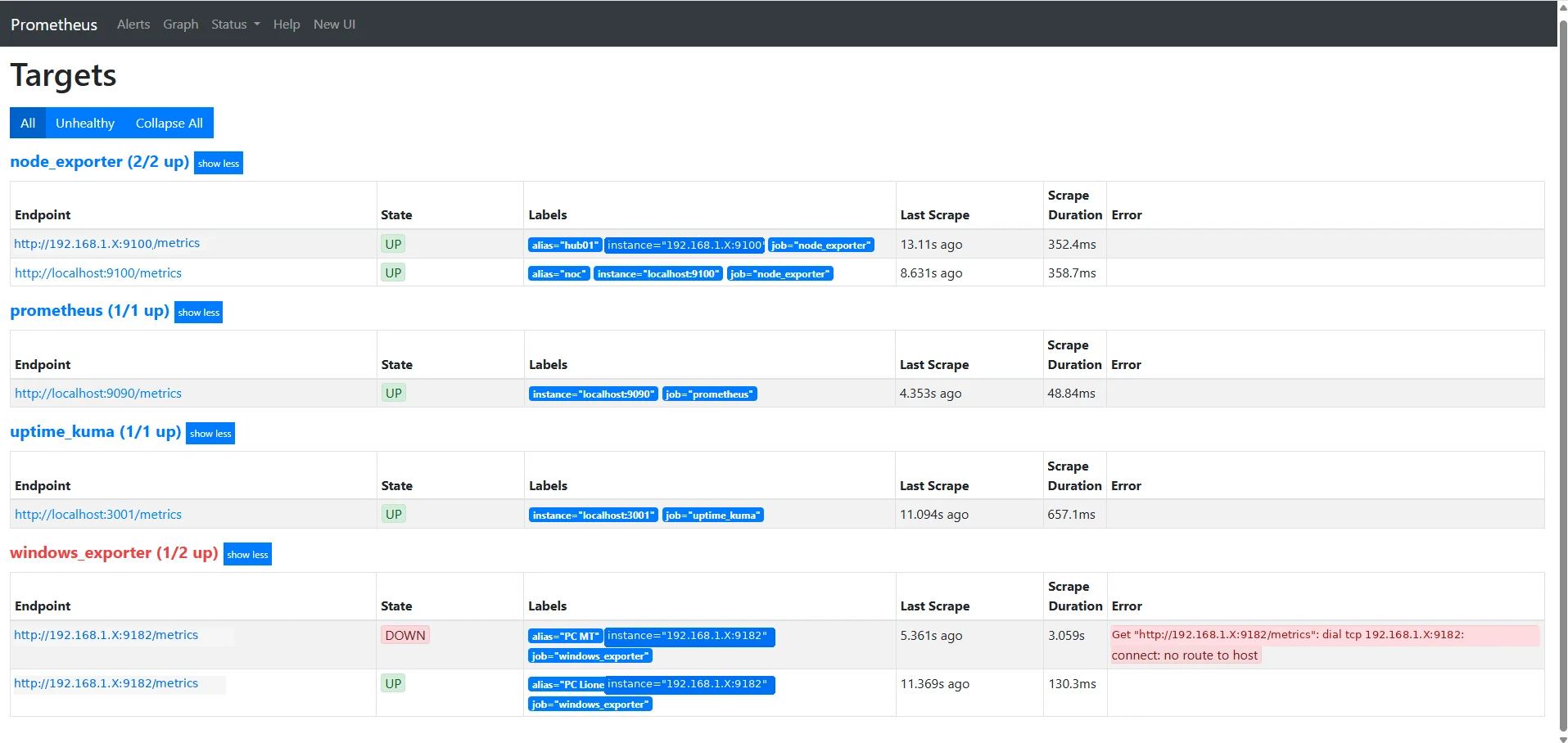Click the UP badge for localhost:3001
This screenshot has width=1568, height=743.
pos(394,515)
